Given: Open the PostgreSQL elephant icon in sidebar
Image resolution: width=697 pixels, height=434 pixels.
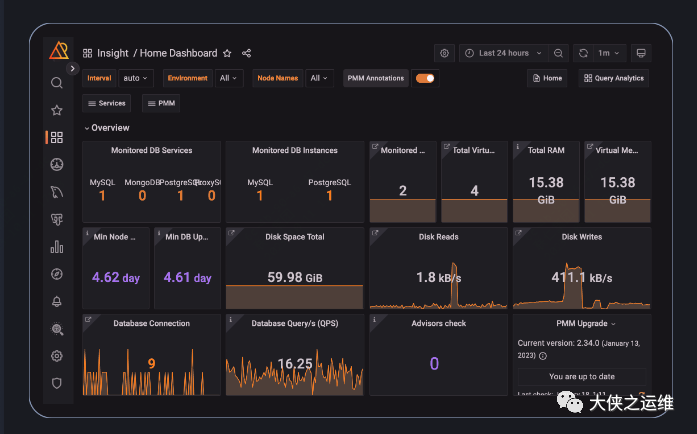Looking at the screenshot, I should [56, 219].
